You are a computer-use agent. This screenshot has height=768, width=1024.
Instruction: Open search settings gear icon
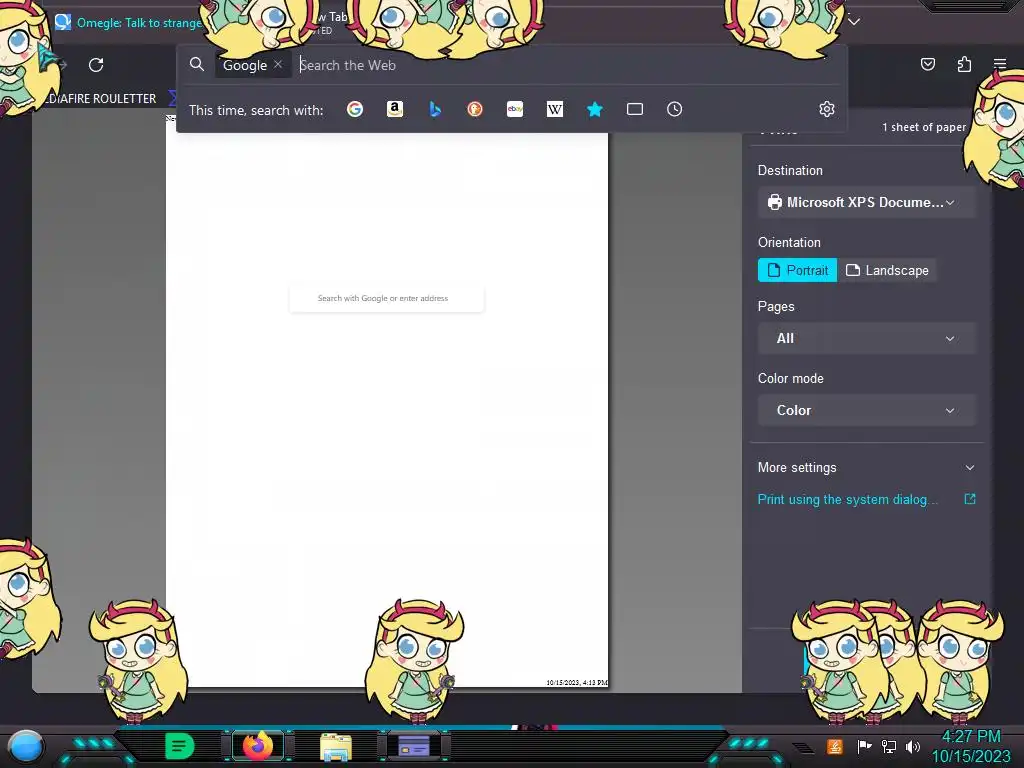click(827, 109)
